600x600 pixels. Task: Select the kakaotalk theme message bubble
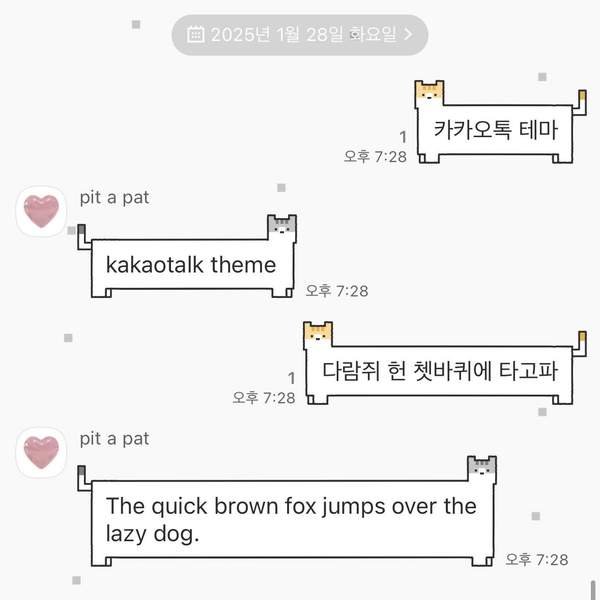click(192, 265)
